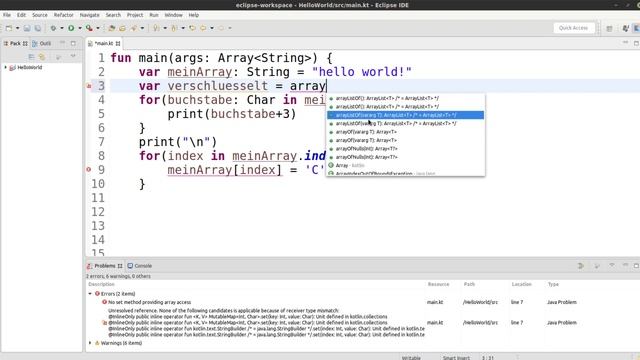
Task: Open the Edit menu
Action: pyautogui.click(x=21, y=15)
